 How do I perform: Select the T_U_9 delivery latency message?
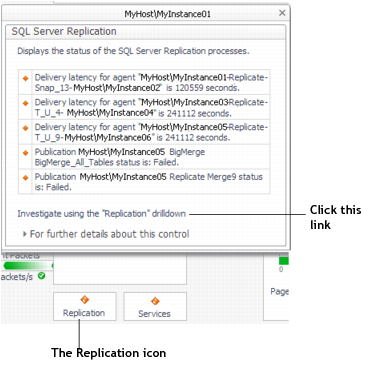pos(151,132)
